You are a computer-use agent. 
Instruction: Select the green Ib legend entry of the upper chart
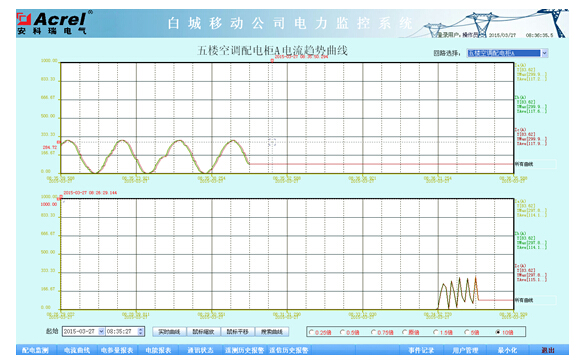[531, 104]
